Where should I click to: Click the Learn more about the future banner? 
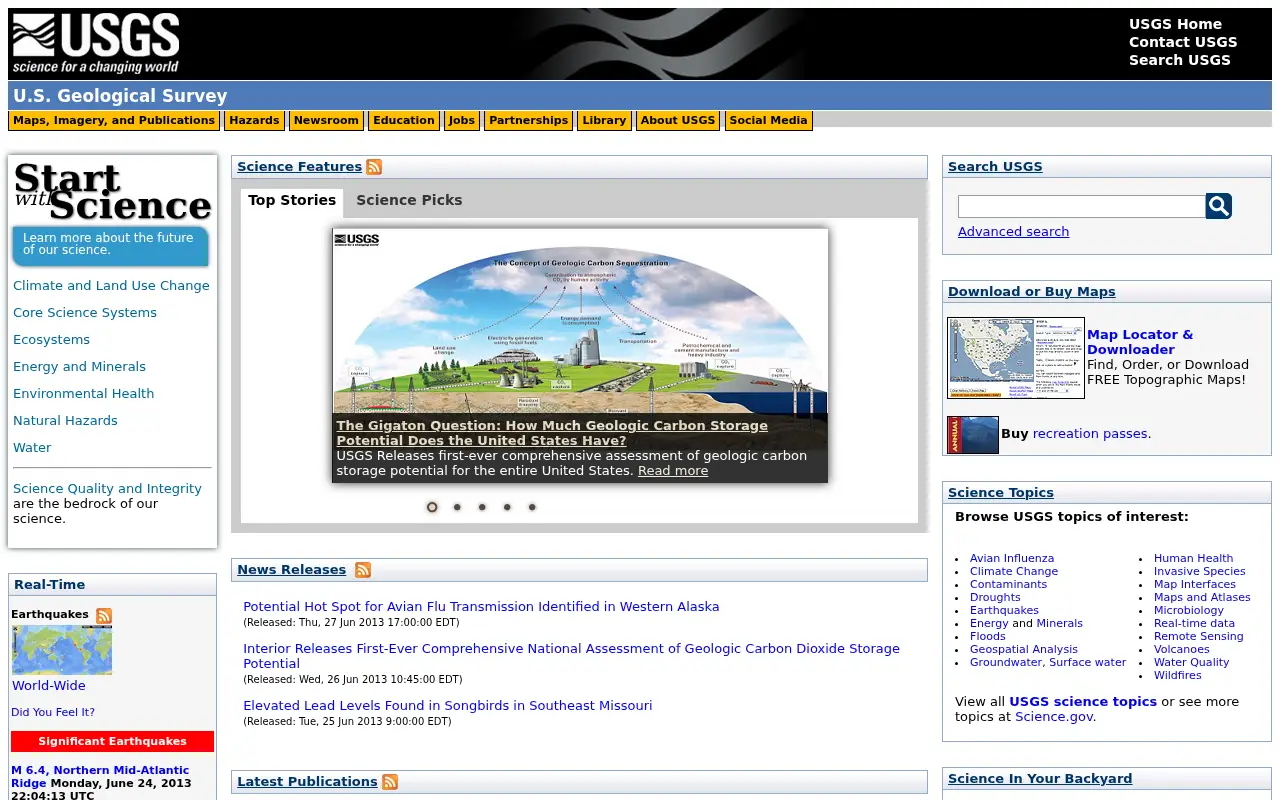[x=110, y=245]
